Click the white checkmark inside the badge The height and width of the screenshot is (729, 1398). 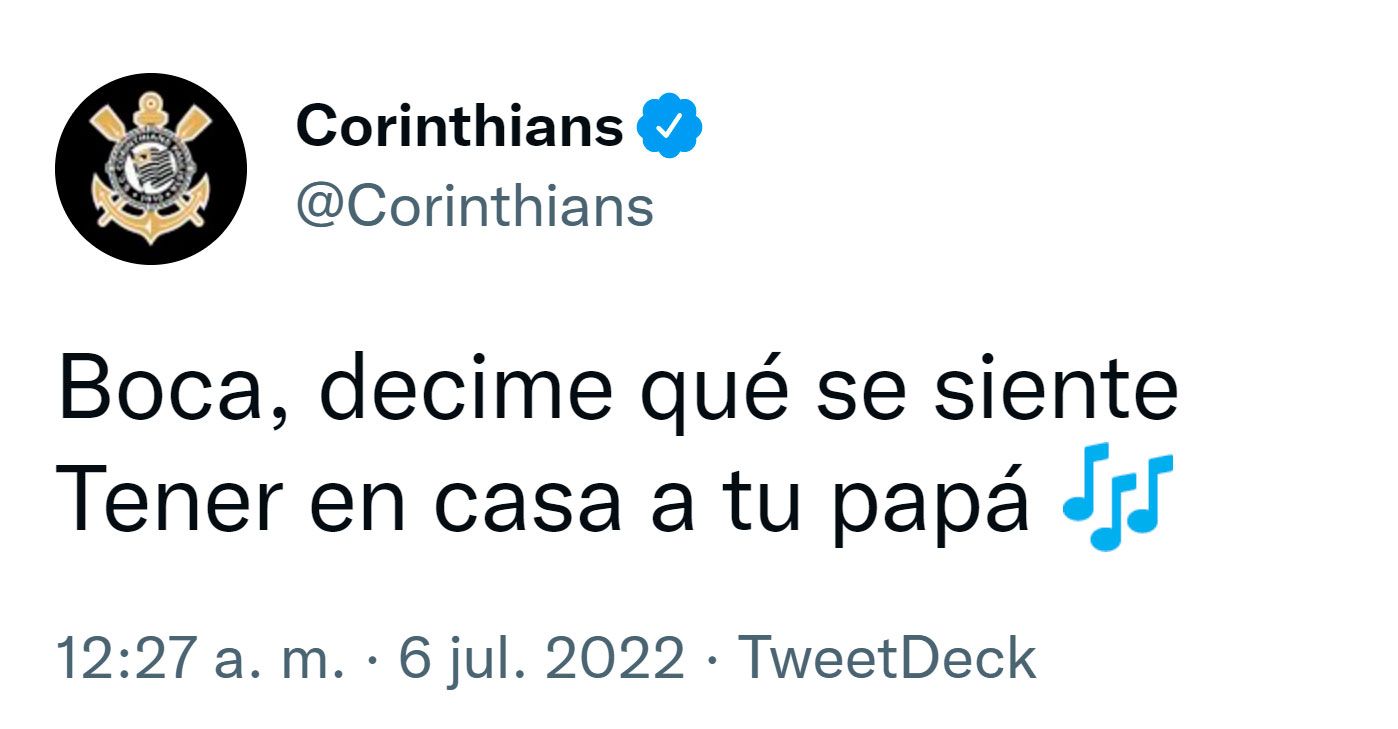point(671,127)
